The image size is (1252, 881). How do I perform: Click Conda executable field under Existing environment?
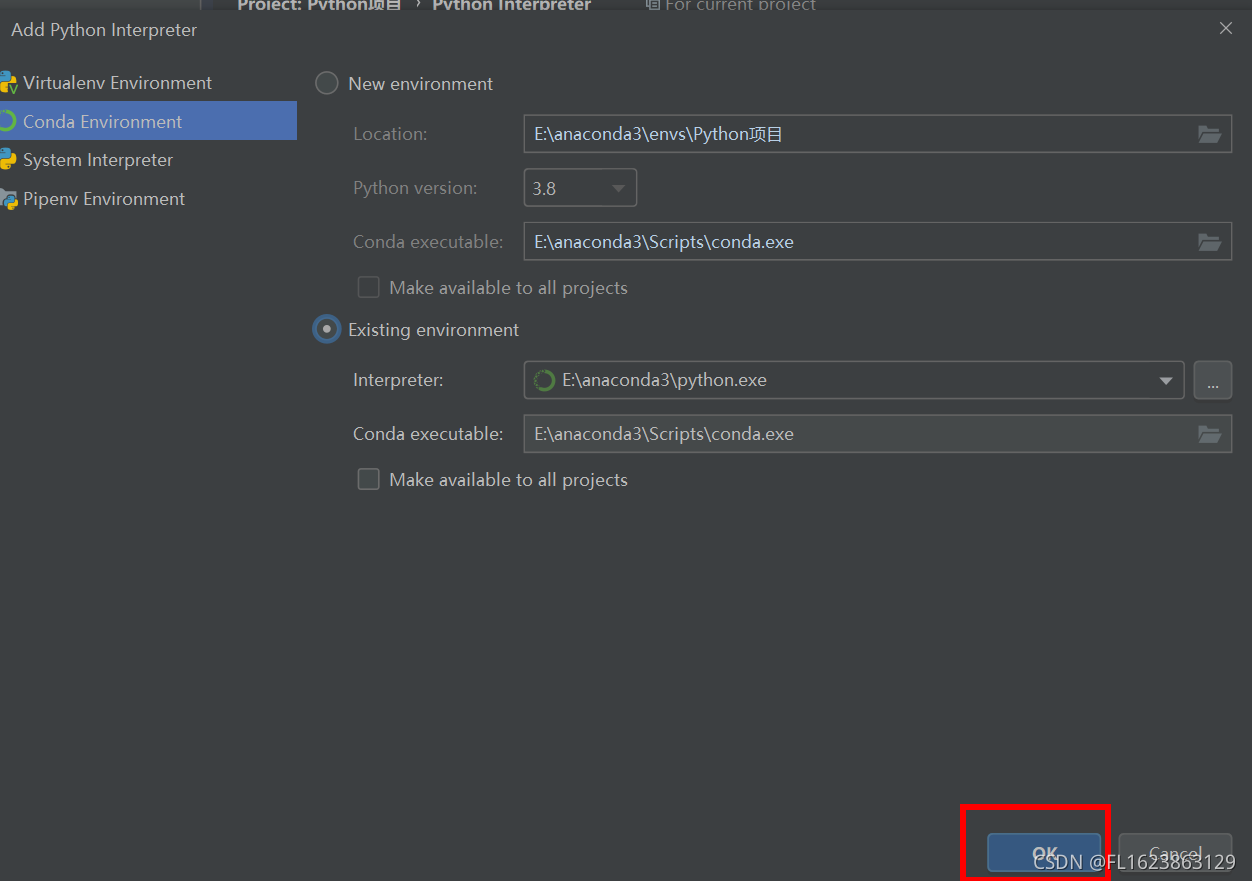877,434
